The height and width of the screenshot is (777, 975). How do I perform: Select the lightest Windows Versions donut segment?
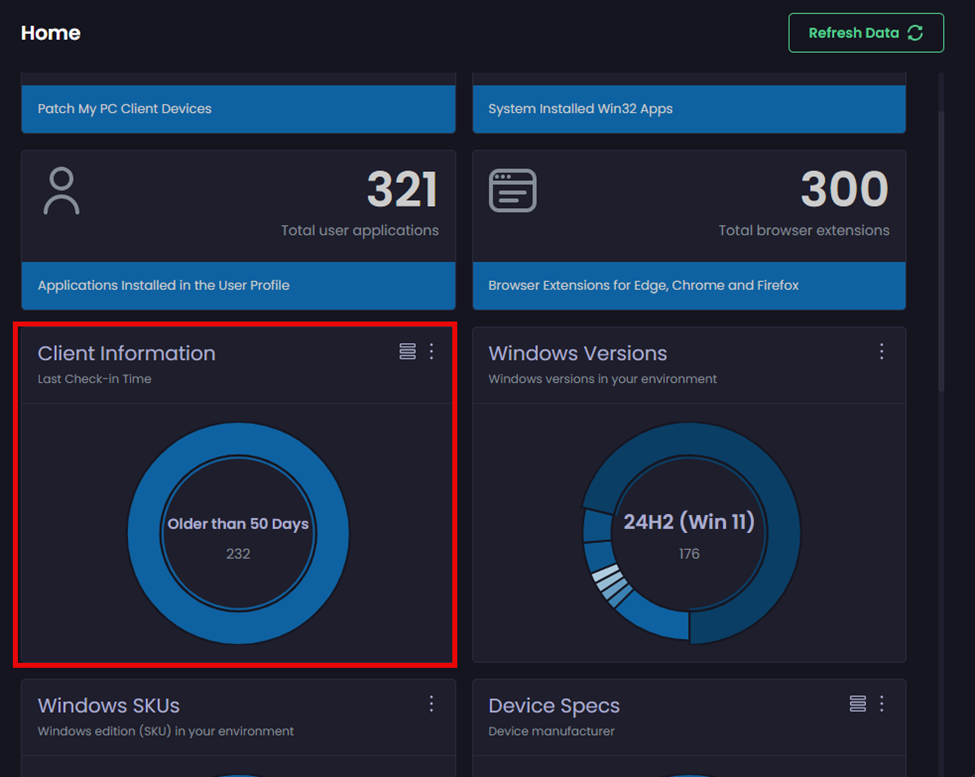point(603,575)
